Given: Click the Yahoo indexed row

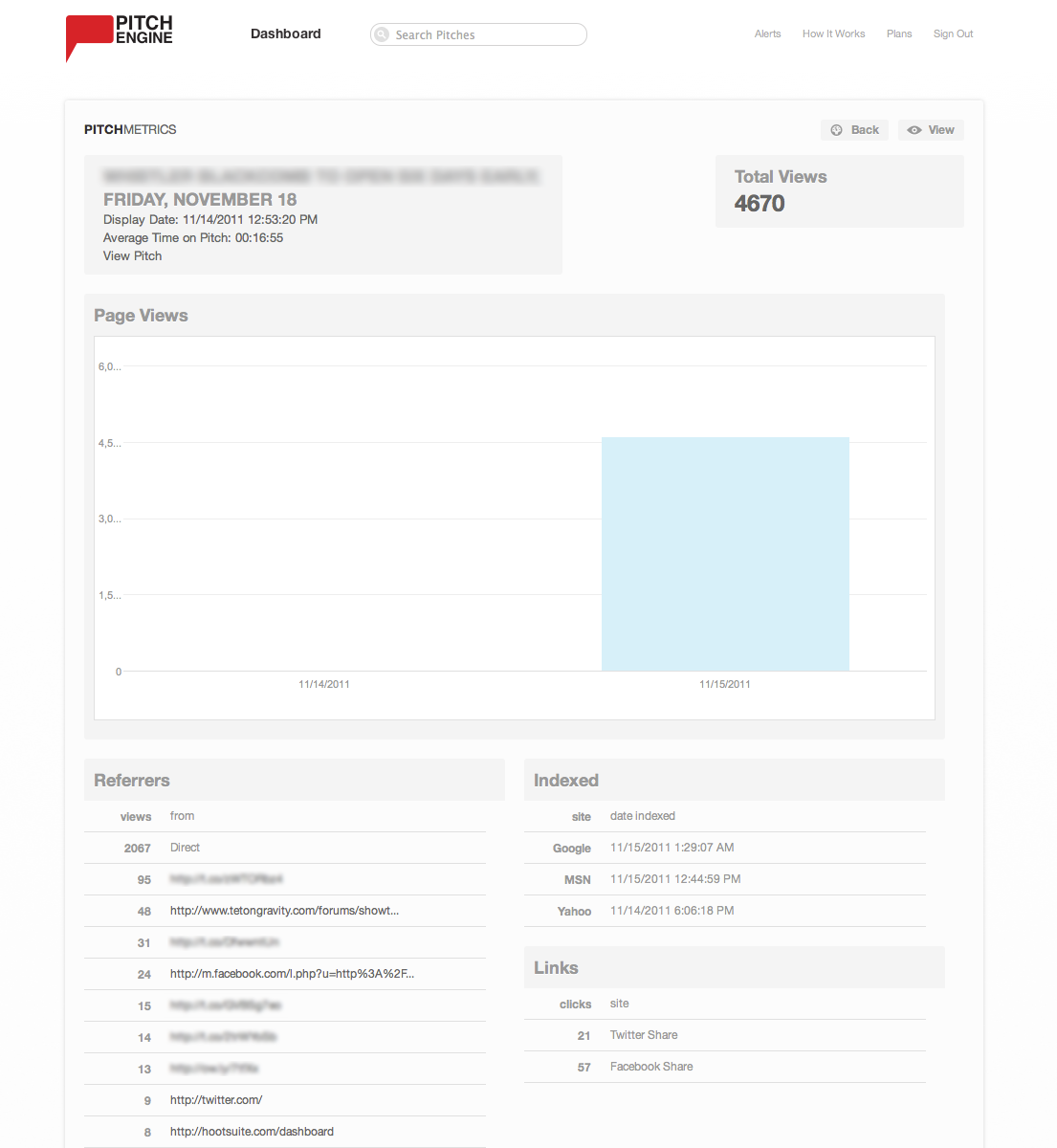Looking at the screenshot, I should pyautogui.click(x=725, y=911).
